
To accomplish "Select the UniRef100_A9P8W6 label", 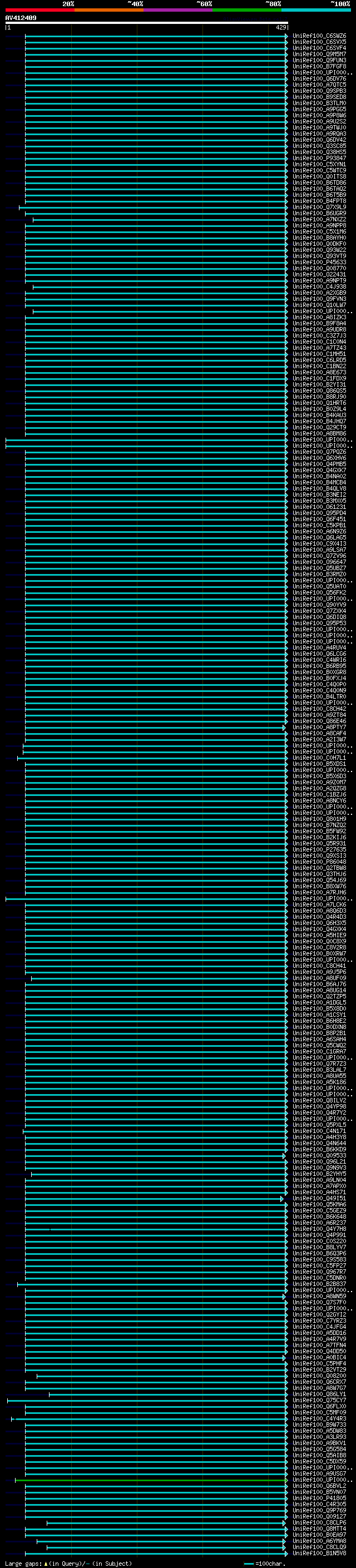I will tap(319, 115).
